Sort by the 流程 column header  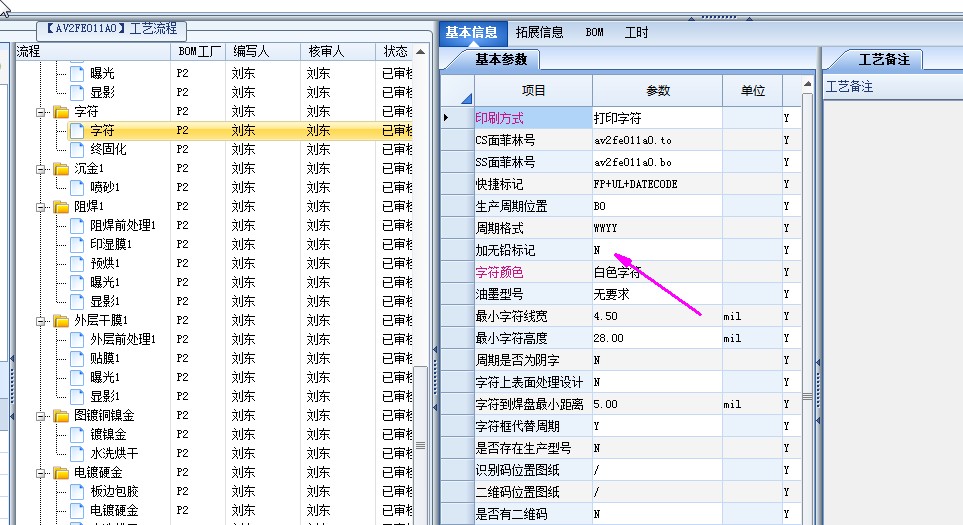click(x=93, y=52)
